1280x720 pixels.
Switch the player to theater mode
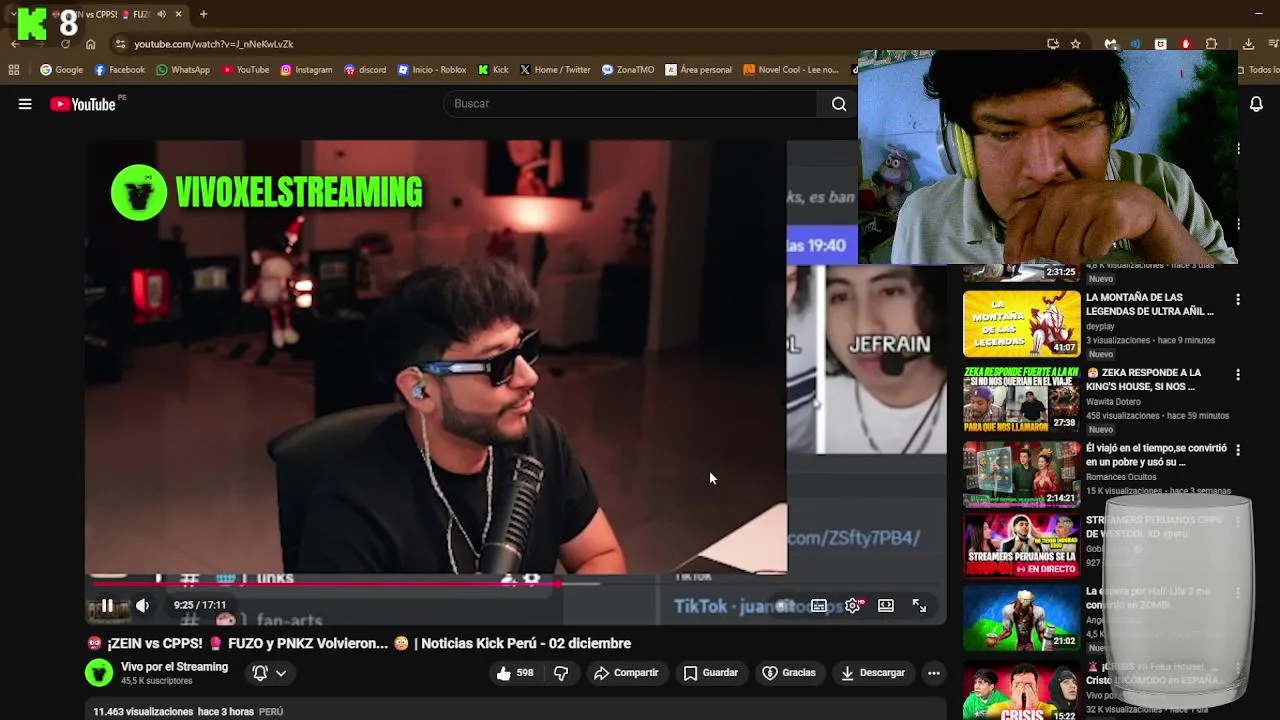(886, 605)
